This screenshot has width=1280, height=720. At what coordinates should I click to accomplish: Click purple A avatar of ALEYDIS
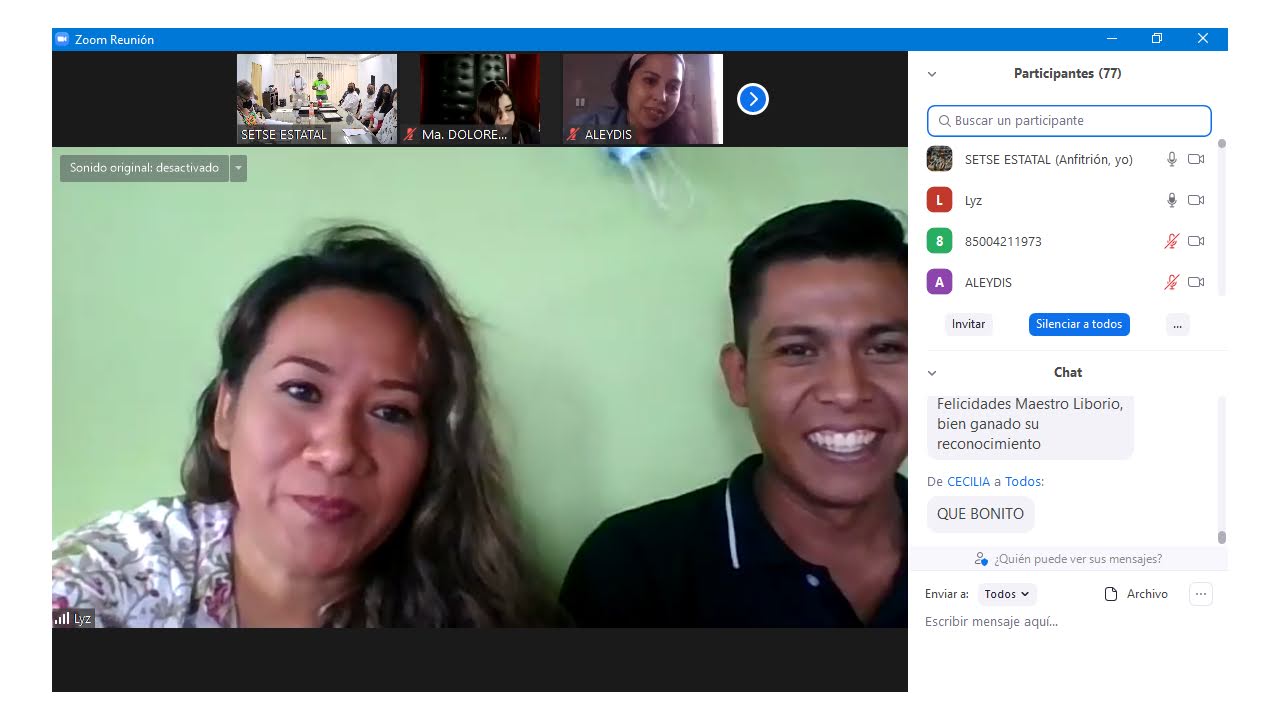tap(939, 282)
